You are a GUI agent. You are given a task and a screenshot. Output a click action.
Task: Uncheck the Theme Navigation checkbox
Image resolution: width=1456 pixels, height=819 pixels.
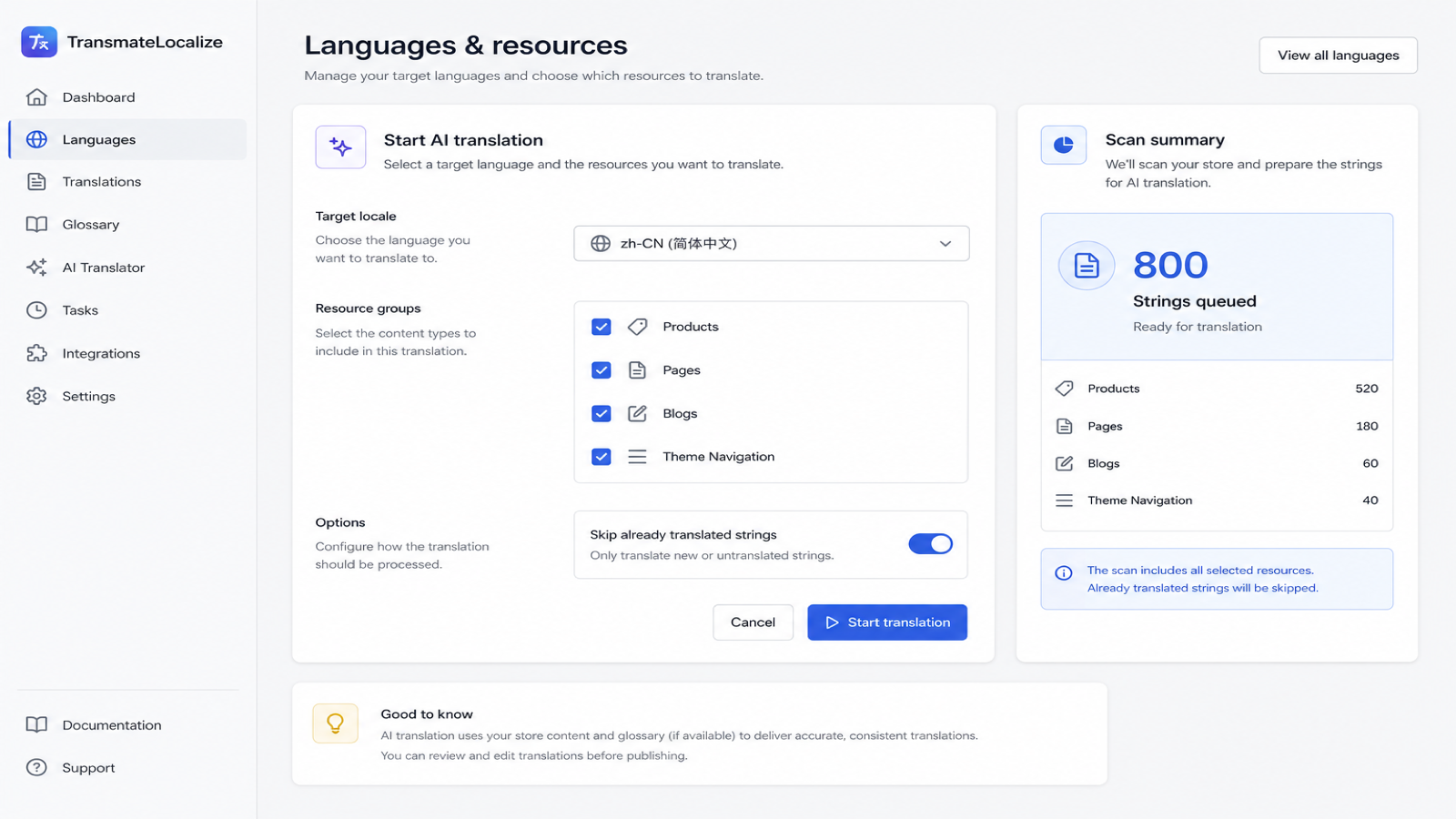[x=602, y=457]
